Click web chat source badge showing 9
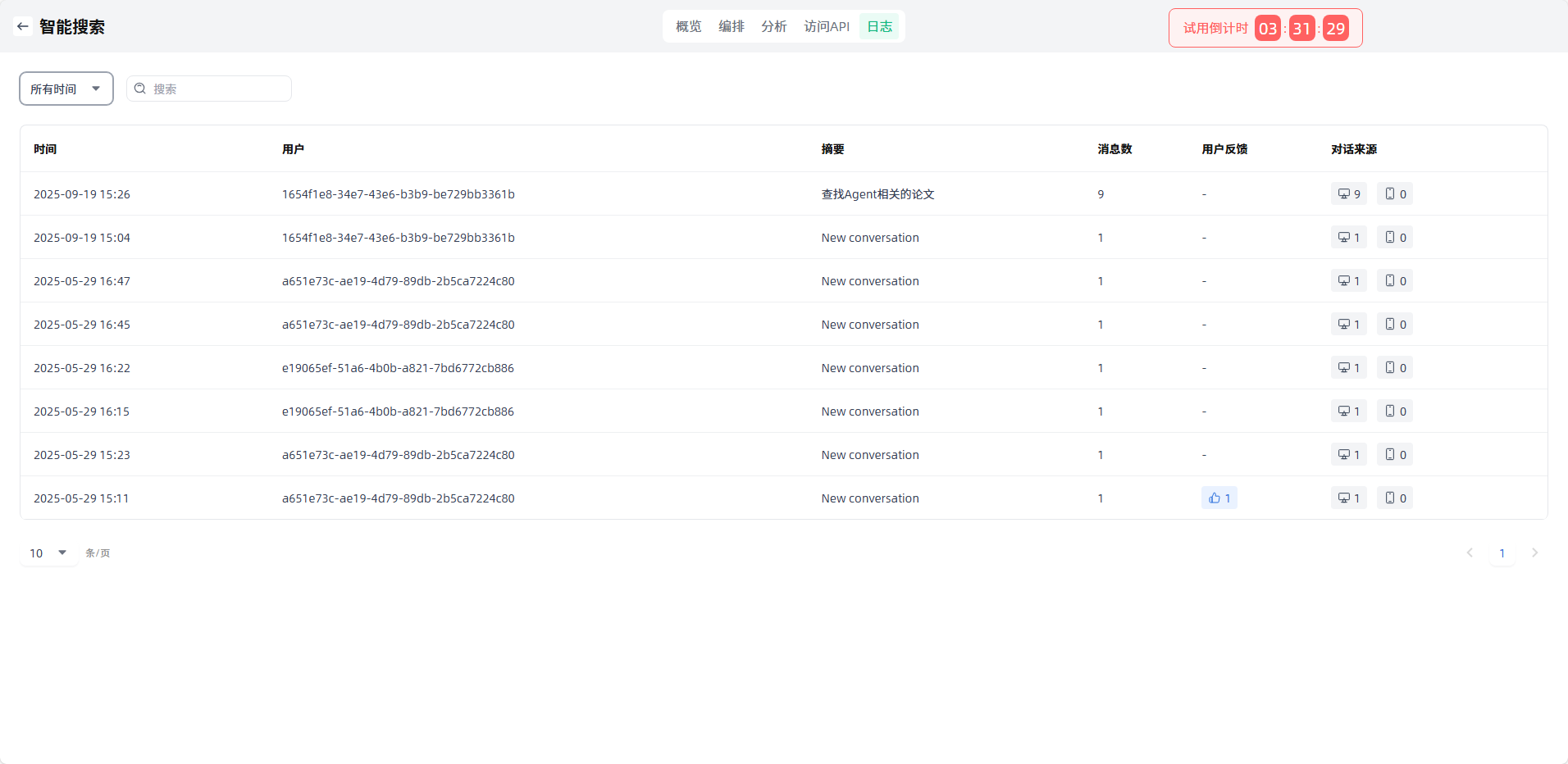This screenshot has height=764, width=1568. tap(1348, 194)
